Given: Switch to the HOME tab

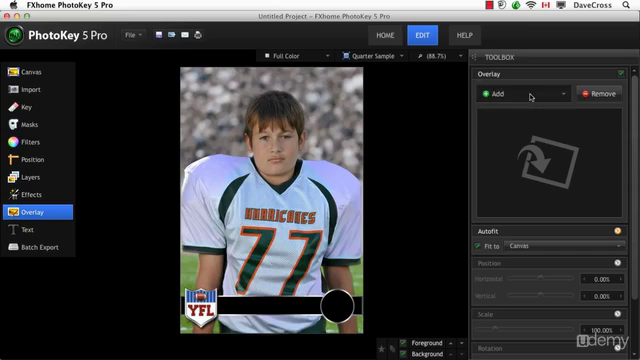Looking at the screenshot, I should (385, 36).
